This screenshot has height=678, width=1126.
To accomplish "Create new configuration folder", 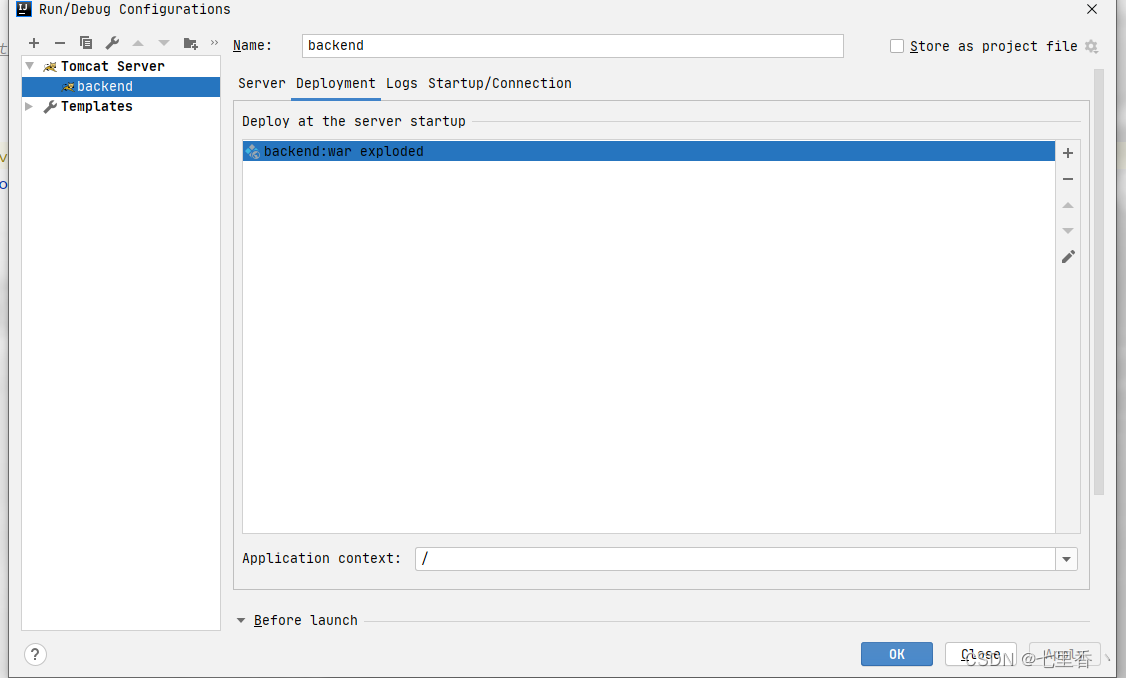I will [x=190, y=43].
